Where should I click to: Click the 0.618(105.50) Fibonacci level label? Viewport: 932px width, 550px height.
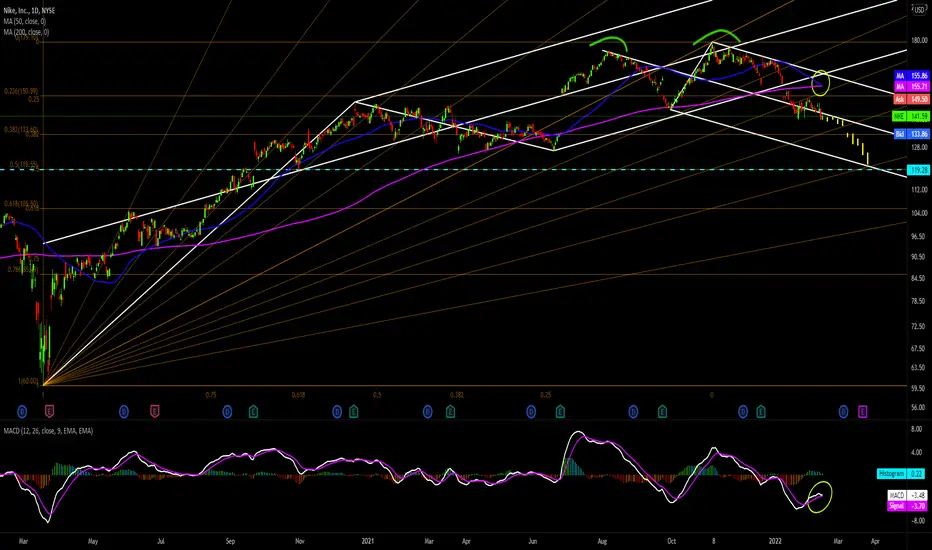point(21,204)
